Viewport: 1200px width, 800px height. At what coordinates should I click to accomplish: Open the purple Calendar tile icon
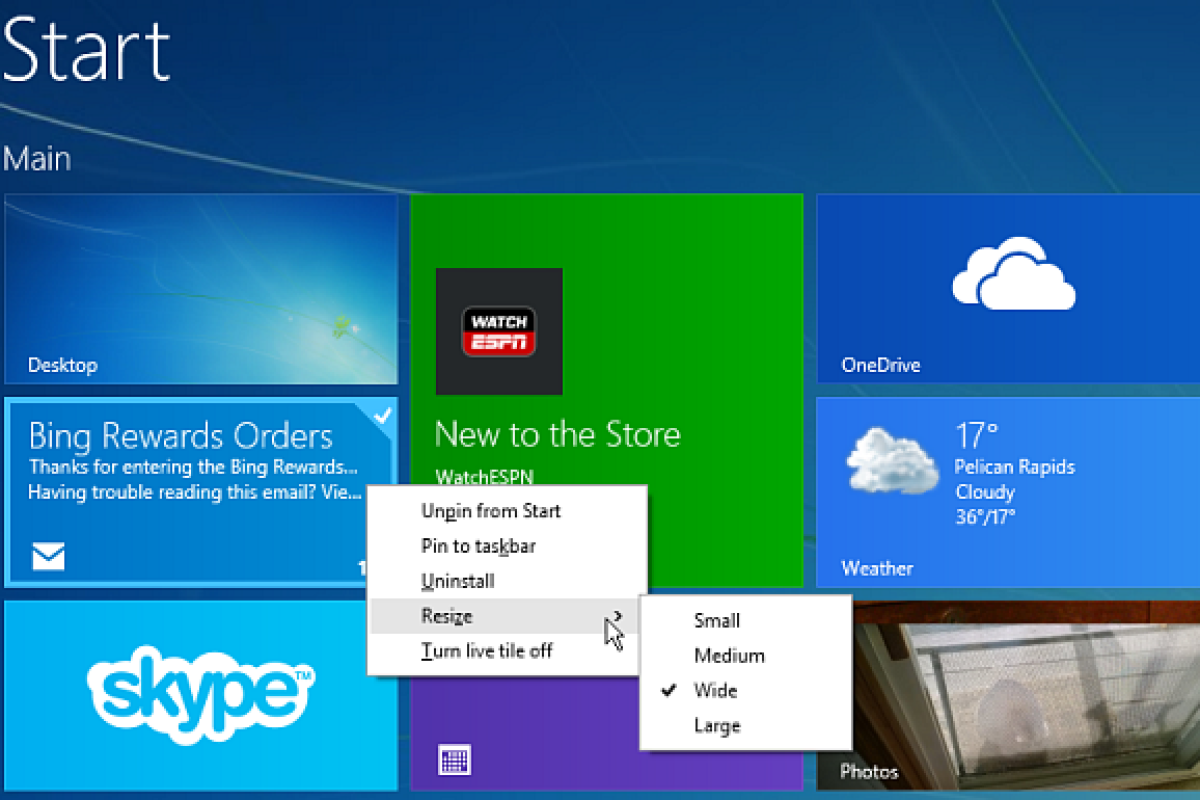coord(454,760)
